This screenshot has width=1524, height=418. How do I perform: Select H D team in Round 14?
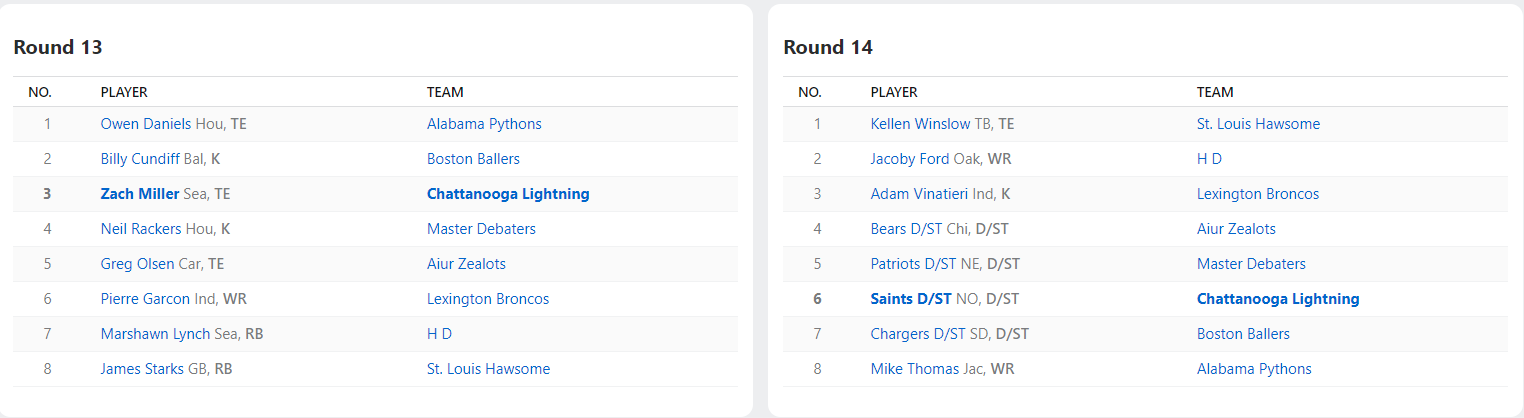1209,159
